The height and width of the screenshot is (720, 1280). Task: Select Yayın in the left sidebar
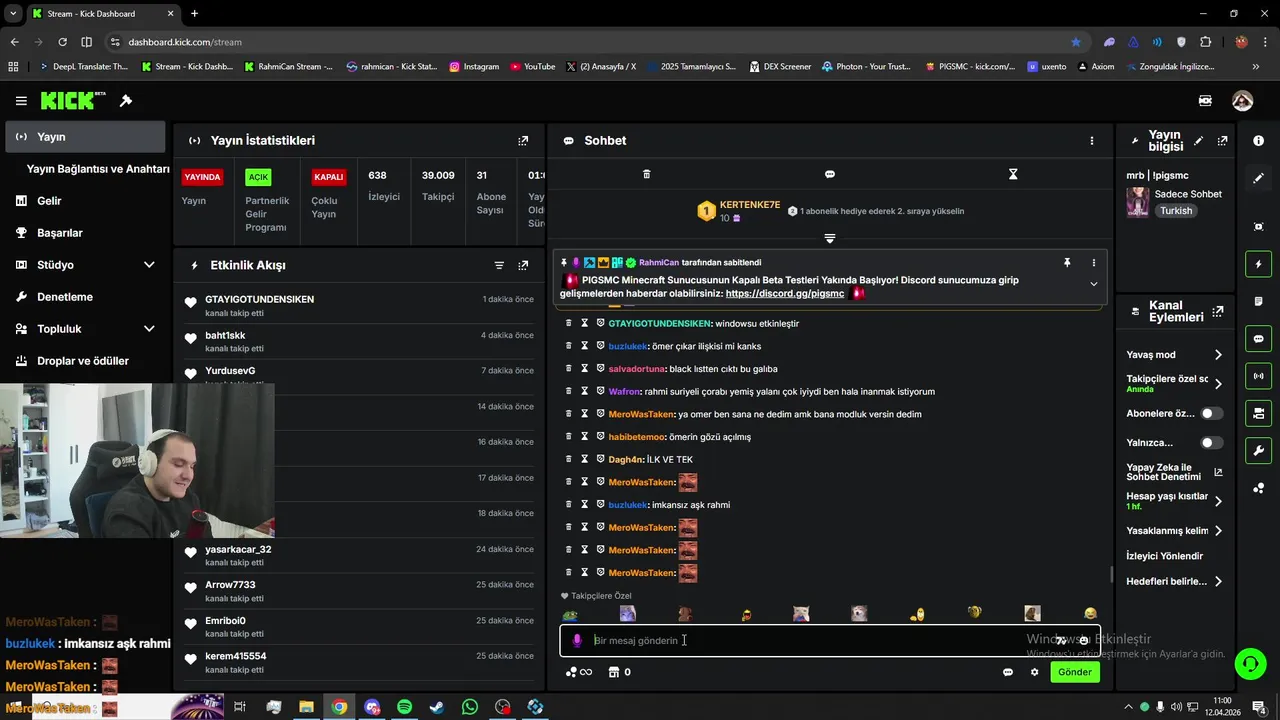[x=85, y=137]
